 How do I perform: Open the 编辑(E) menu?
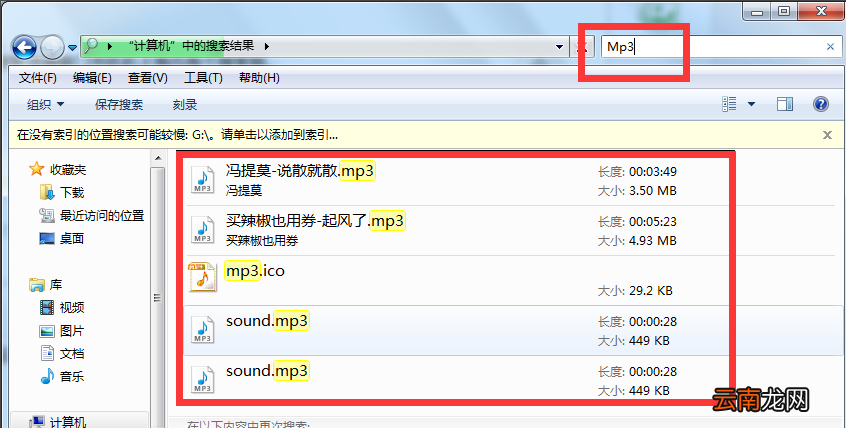[x=92, y=78]
